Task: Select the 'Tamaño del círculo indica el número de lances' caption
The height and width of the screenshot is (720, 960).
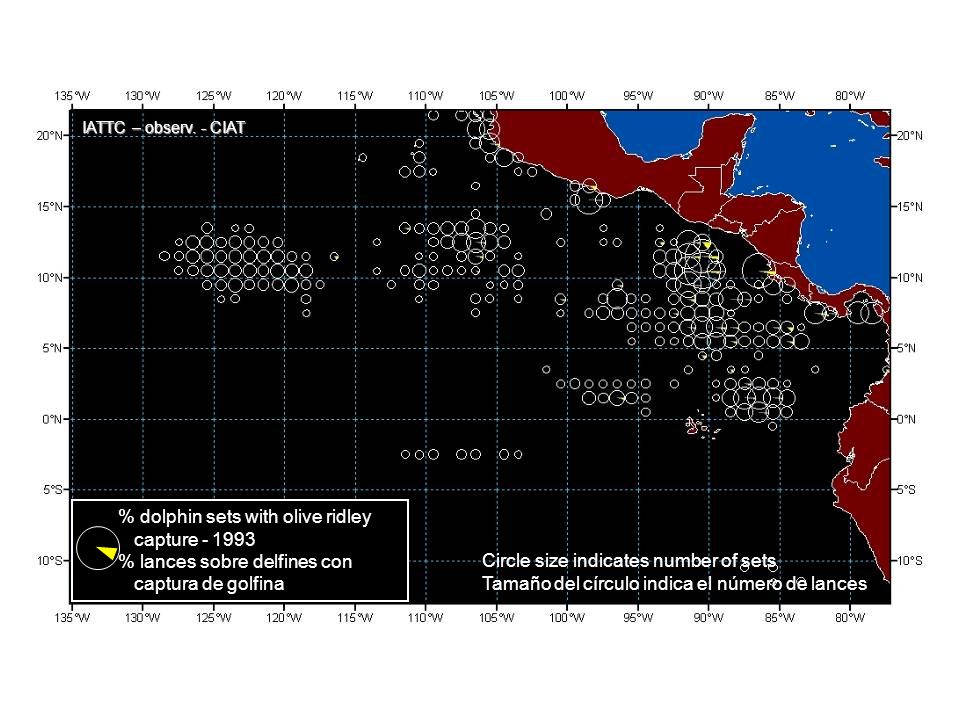Action: point(674,583)
